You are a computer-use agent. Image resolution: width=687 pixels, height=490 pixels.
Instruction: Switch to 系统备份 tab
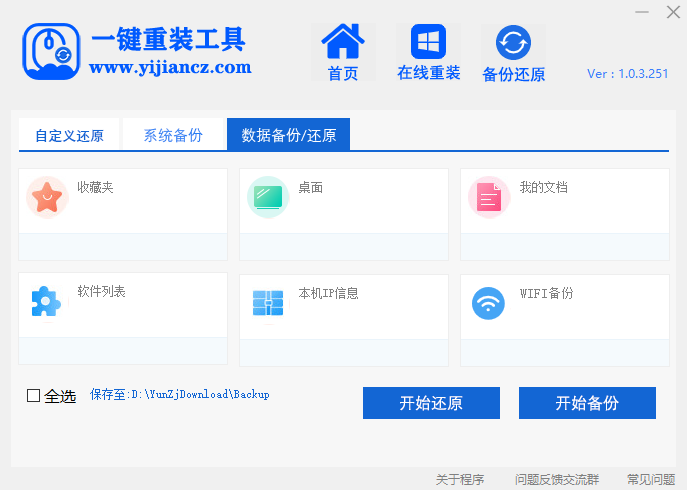click(173, 135)
